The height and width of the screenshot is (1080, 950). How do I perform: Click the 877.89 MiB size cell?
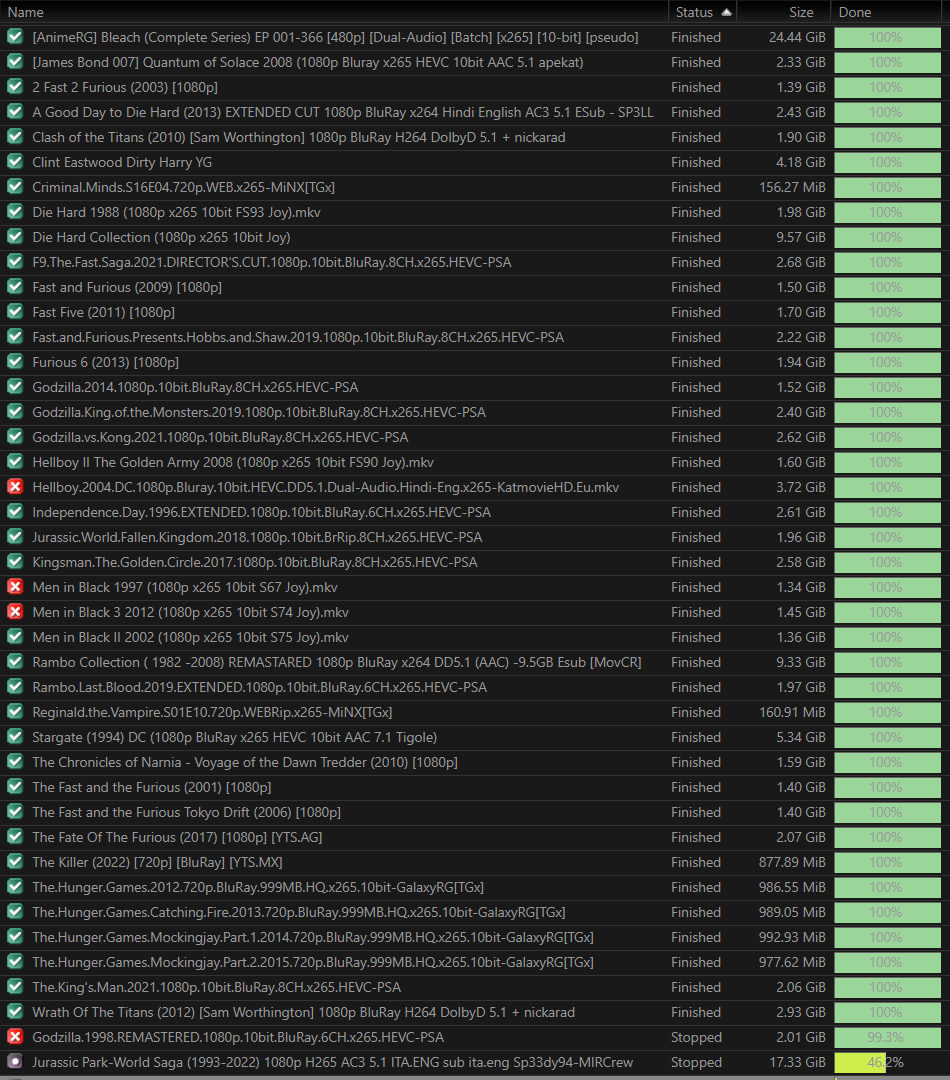pyautogui.click(x=792, y=862)
